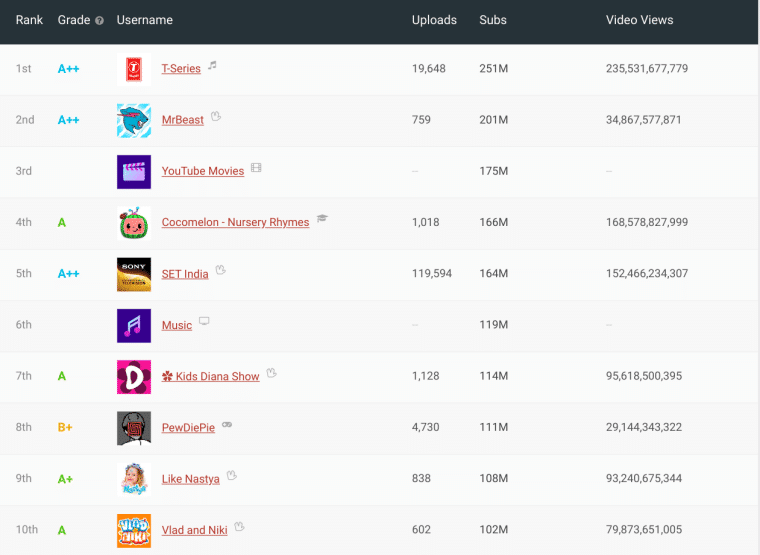This screenshot has width=760, height=555.
Task: Click the category icon next to SET India
Action: pyautogui.click(x=221, y=270)
